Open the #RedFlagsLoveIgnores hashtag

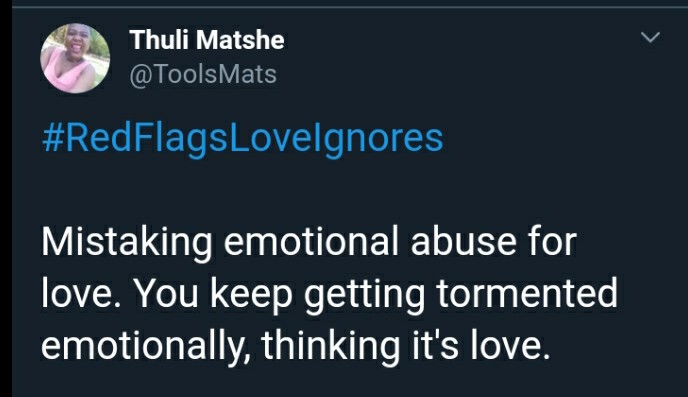pyautogui.click(x=243, y=139)
